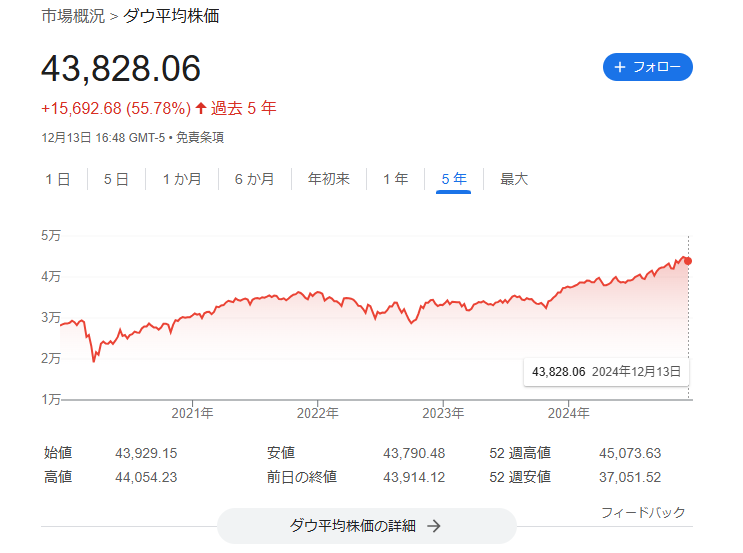This screenshot has height=553, width=743.
Task: Click the 2021年 axis label
Action: [192, 413]
